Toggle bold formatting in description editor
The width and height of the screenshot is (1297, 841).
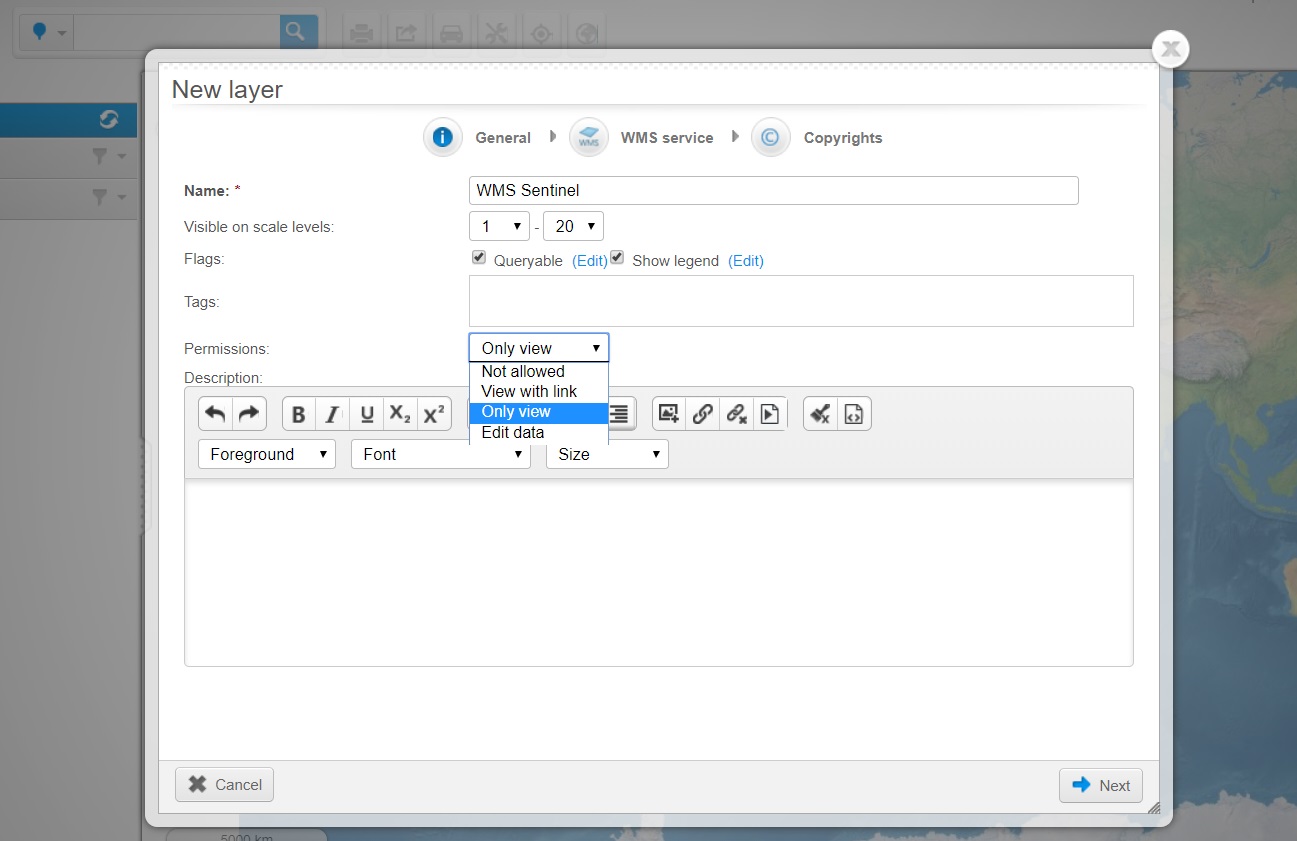pos(299,414)
